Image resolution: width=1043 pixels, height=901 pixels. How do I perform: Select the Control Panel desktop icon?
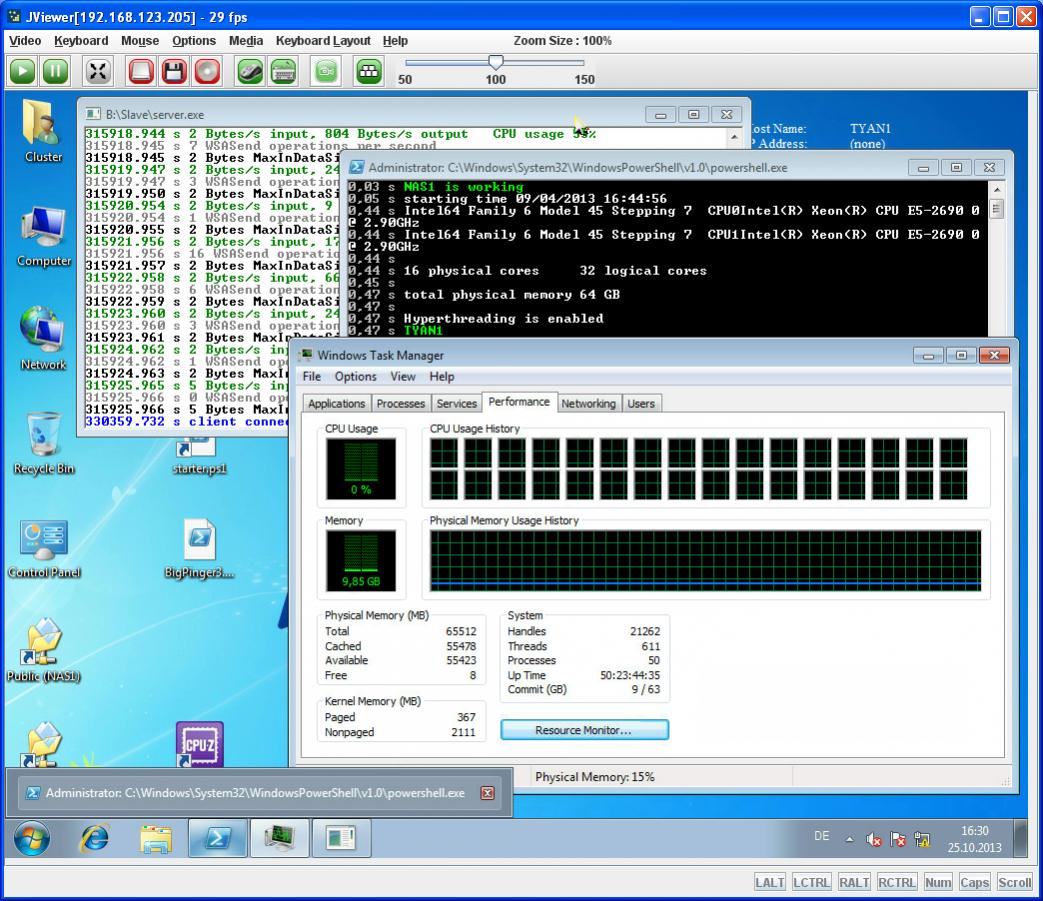(x=44, y=549)
